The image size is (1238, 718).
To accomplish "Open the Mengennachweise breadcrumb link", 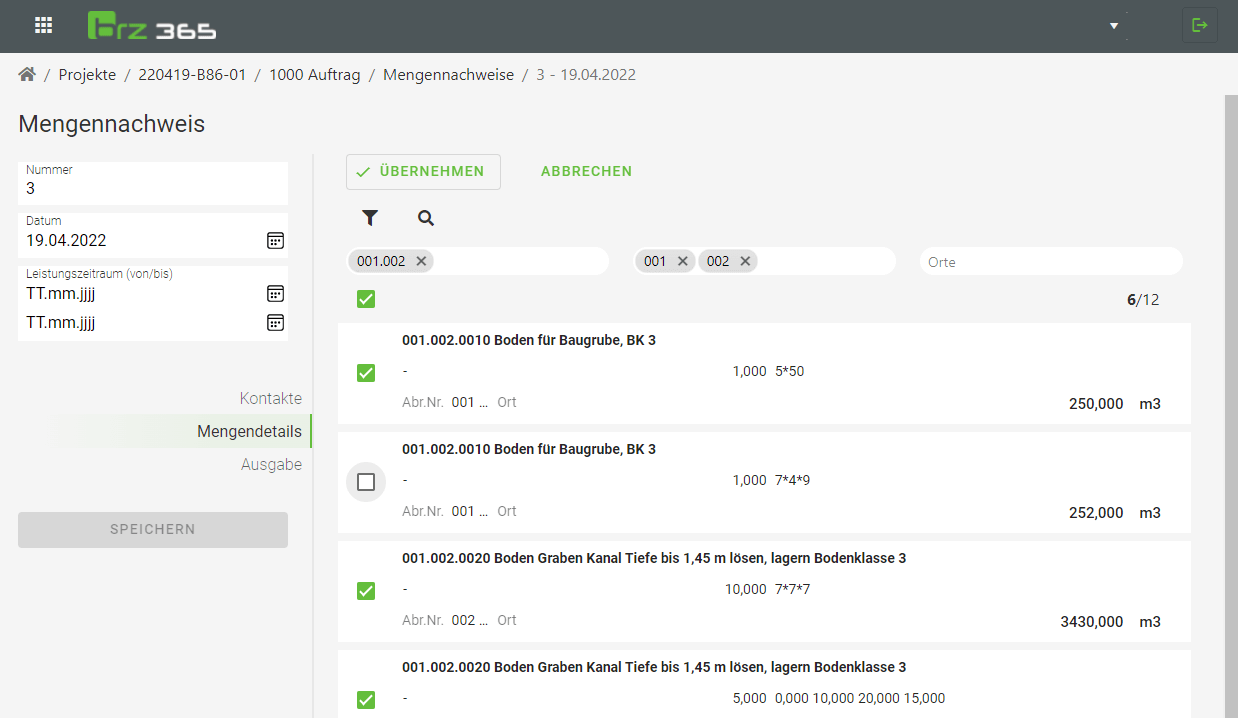I will (x=448, y=75).
